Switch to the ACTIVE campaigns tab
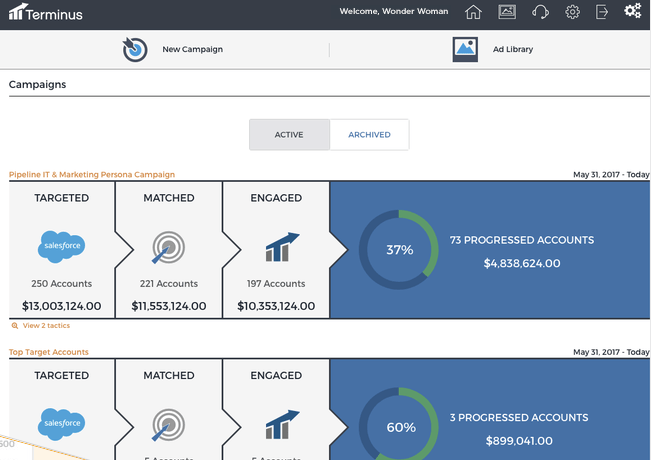The image size is (651, 460). tap(289, 135)
